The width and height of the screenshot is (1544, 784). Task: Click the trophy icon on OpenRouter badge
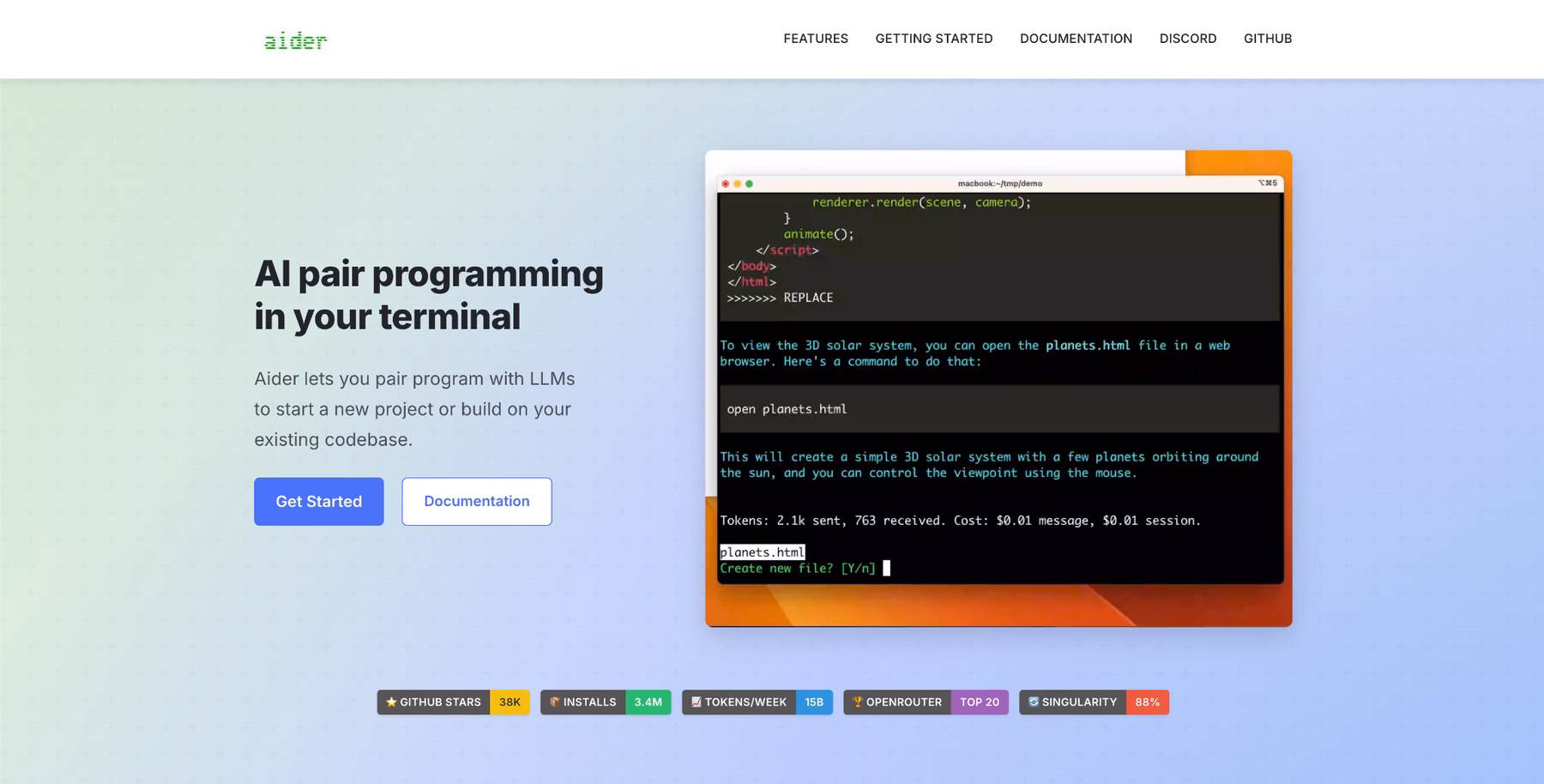tap(858, 702)
